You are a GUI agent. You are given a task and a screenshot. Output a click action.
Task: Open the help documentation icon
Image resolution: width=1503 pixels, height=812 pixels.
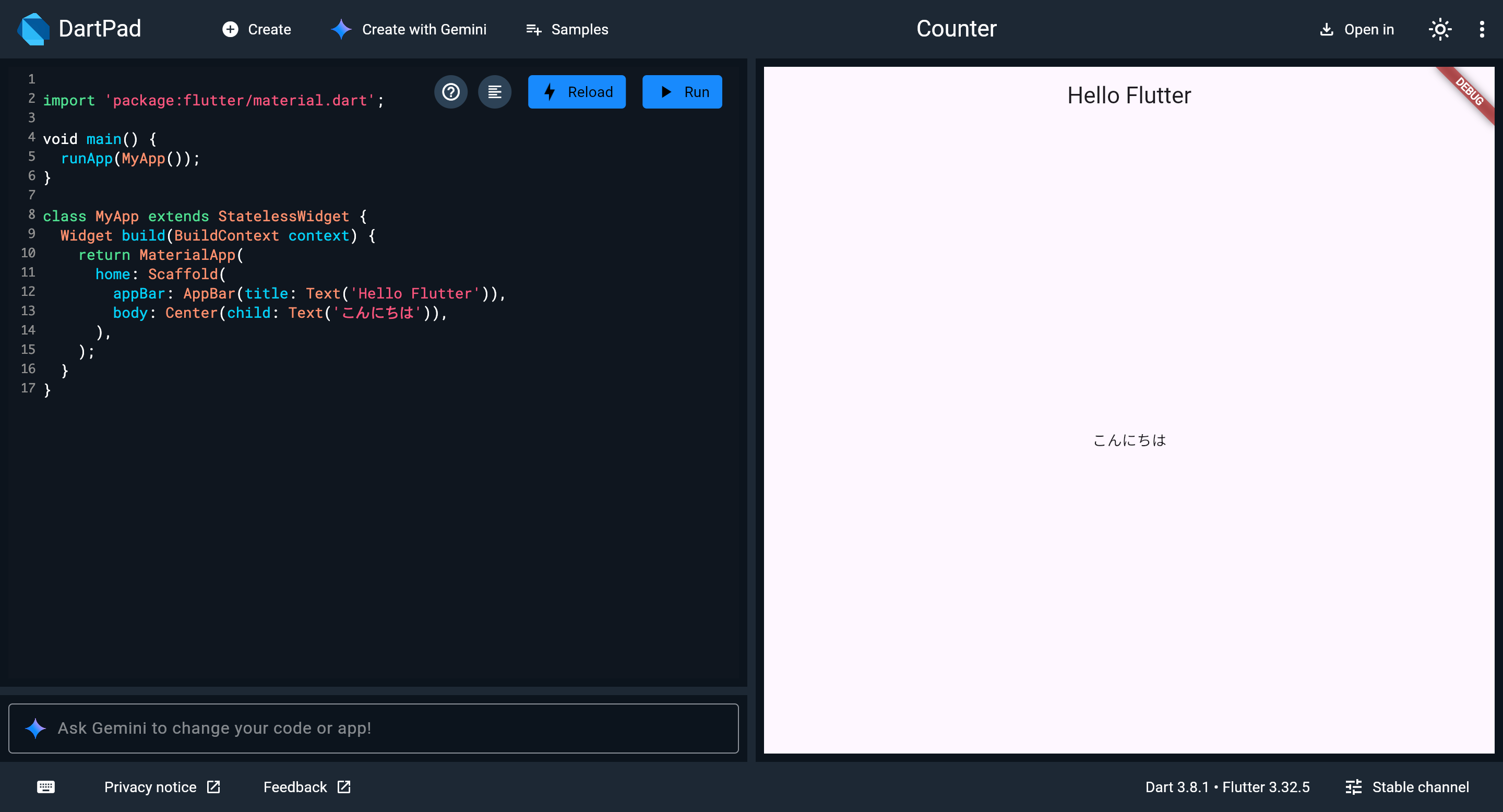[x=450, y=91]
